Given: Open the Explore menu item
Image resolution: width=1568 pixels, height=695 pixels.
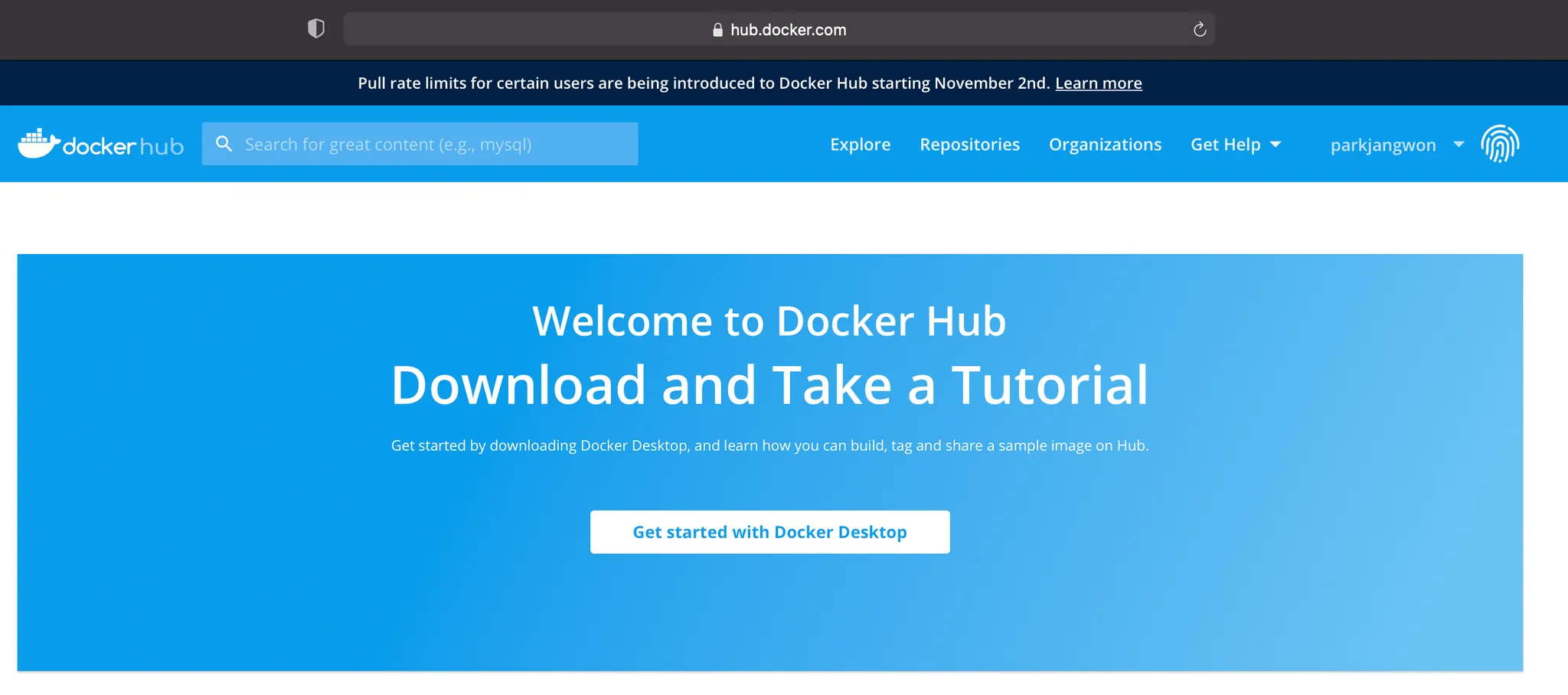Looking at the screenshot, I should tap(861, 145).
